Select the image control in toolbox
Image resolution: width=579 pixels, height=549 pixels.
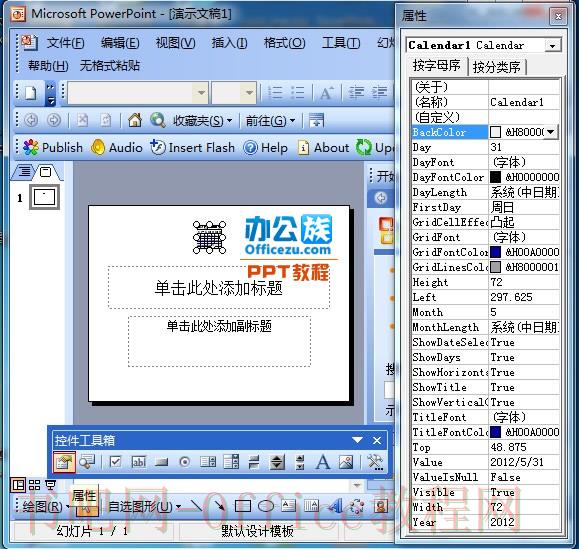[346, 462]
